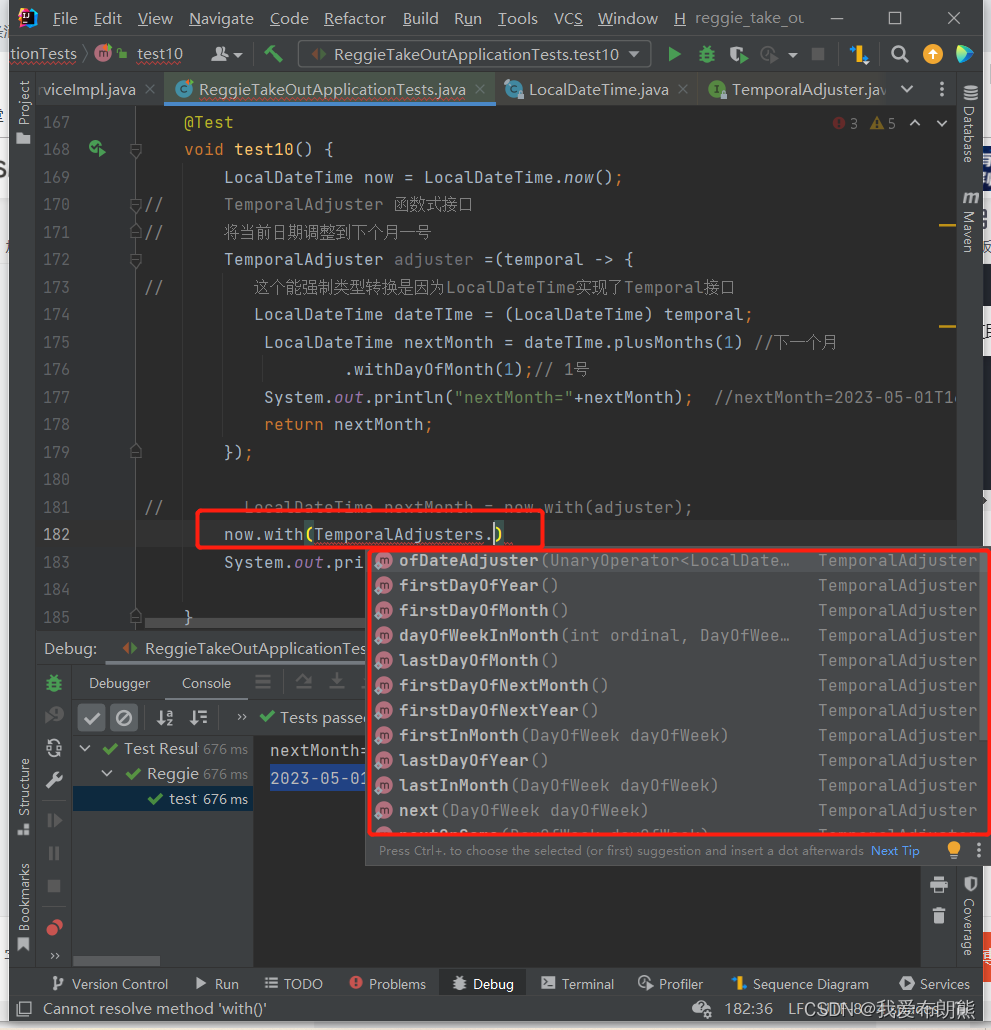Close the ReggieTakeOutApplicationTests.java tab

click(x=480, y=89)
